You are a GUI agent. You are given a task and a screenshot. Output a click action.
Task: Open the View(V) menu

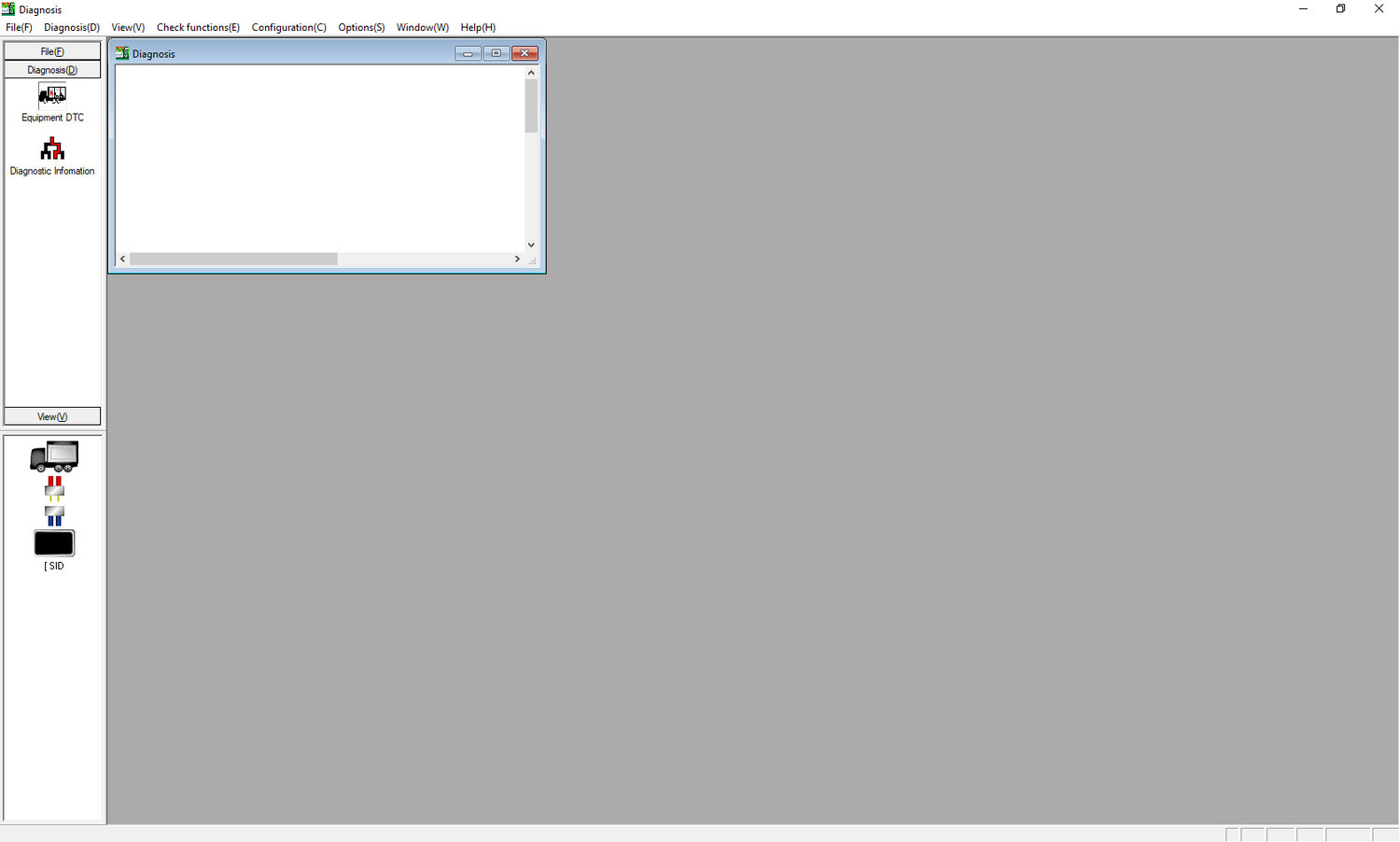coord(128,27)
